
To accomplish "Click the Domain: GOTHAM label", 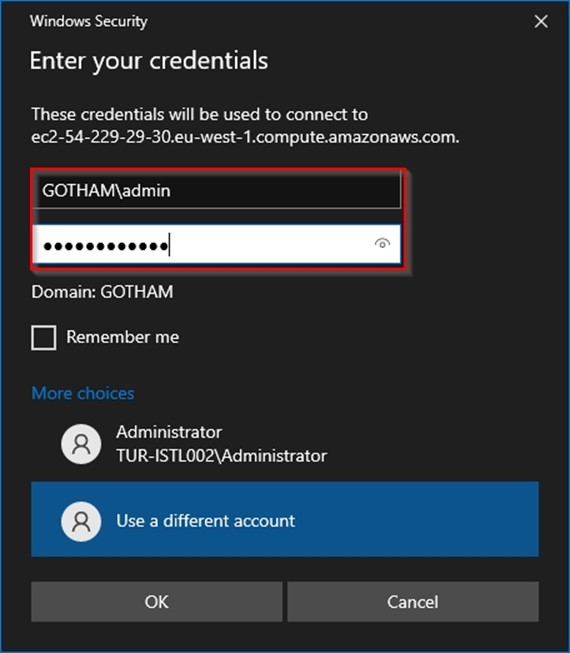I will pyautogui.click(x=102, y=292).
